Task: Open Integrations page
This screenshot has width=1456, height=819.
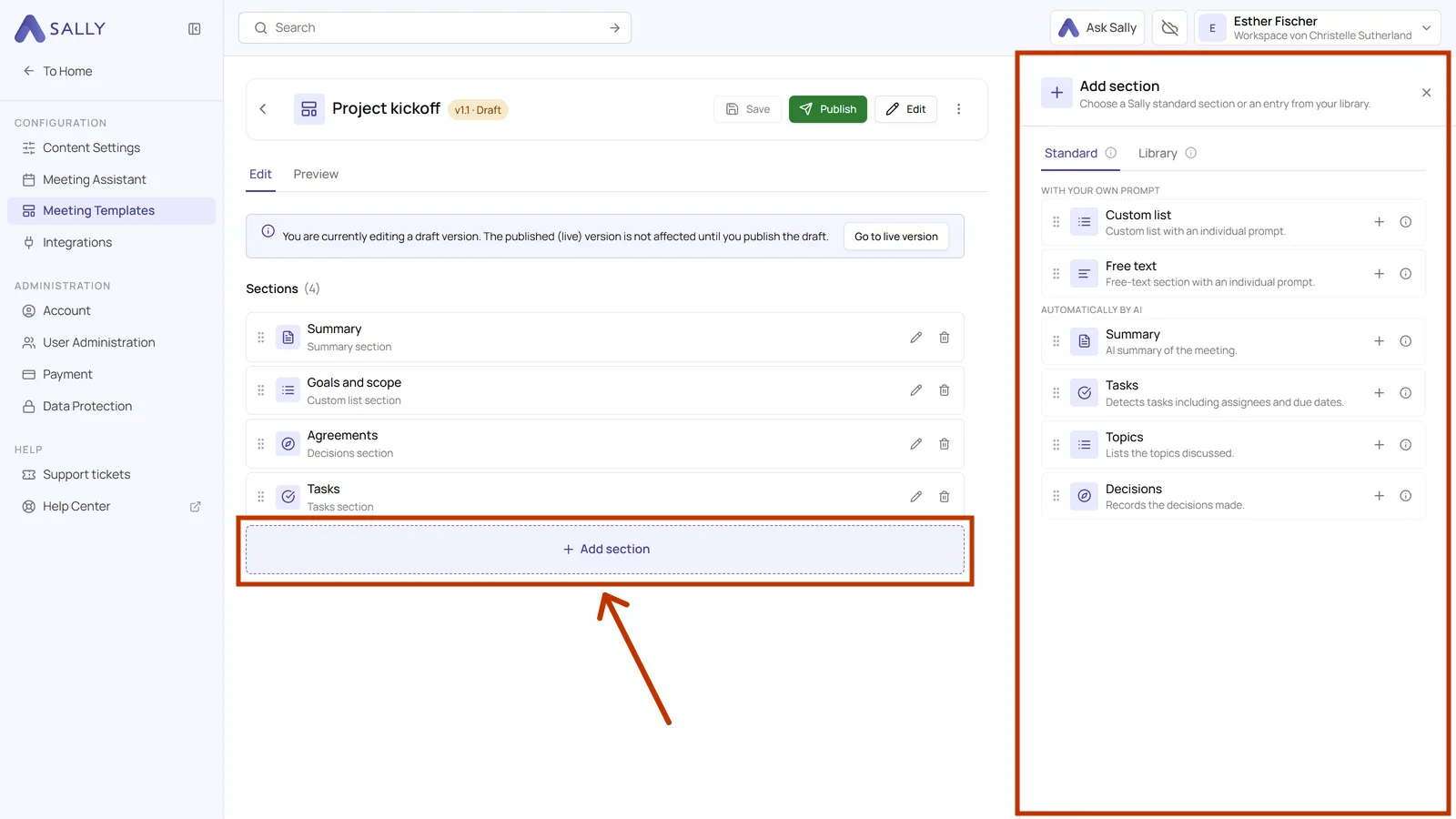Action: 111,242
